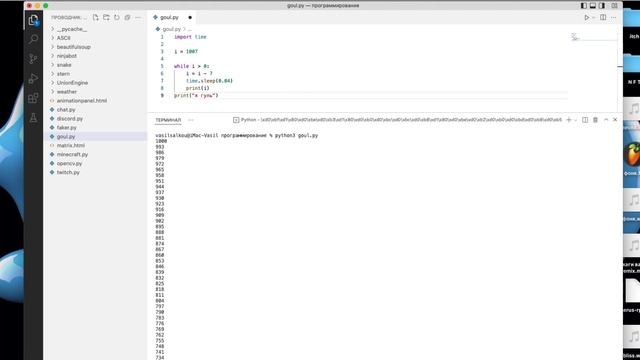Open Source Control view in activity bar

pos(33,59)
